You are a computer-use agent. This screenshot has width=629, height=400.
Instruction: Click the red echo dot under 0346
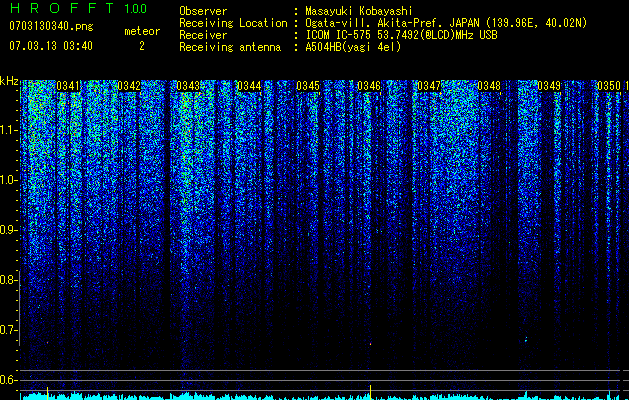pyautogui.click(x=370, y=344)
